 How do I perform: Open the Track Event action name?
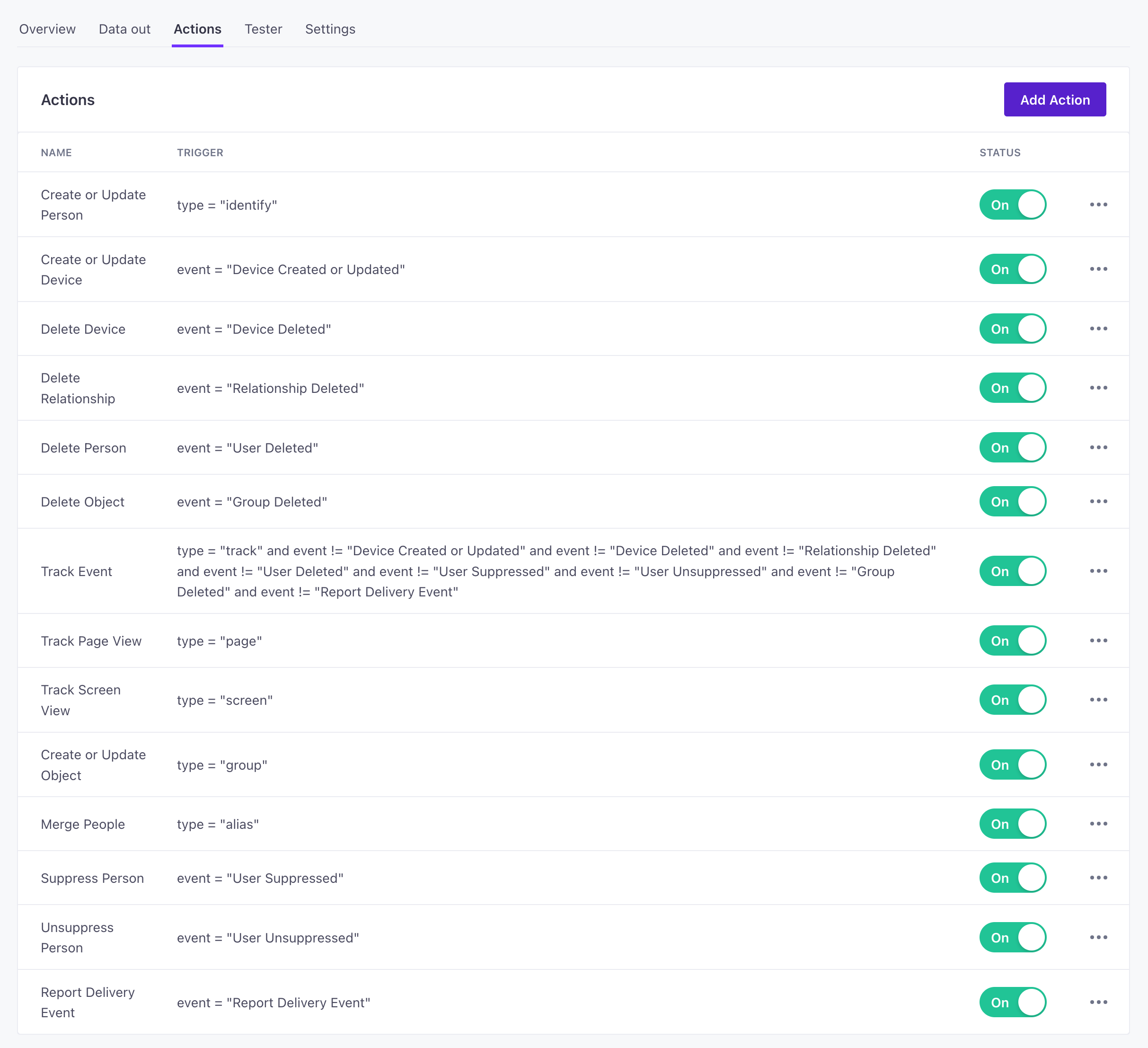coord(76,572)
